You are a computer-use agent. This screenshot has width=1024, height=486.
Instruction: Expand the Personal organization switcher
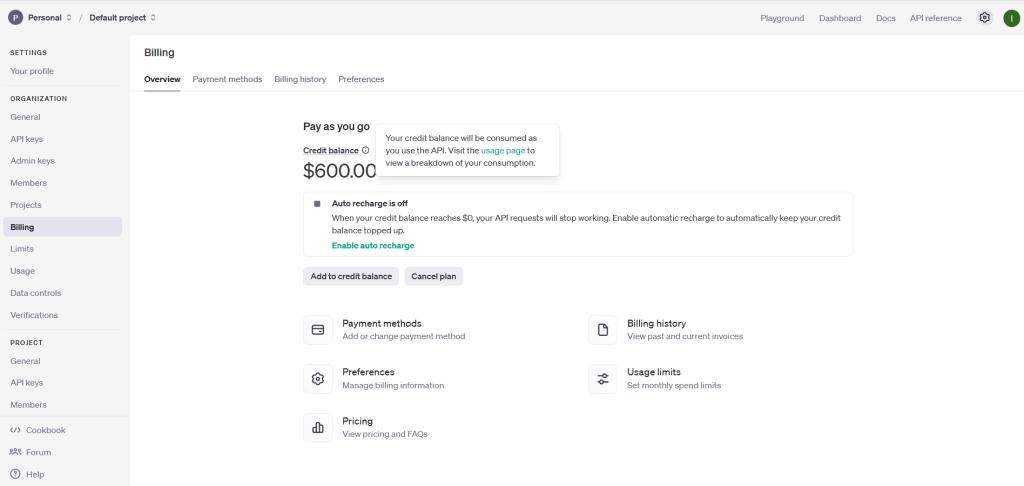41,18
